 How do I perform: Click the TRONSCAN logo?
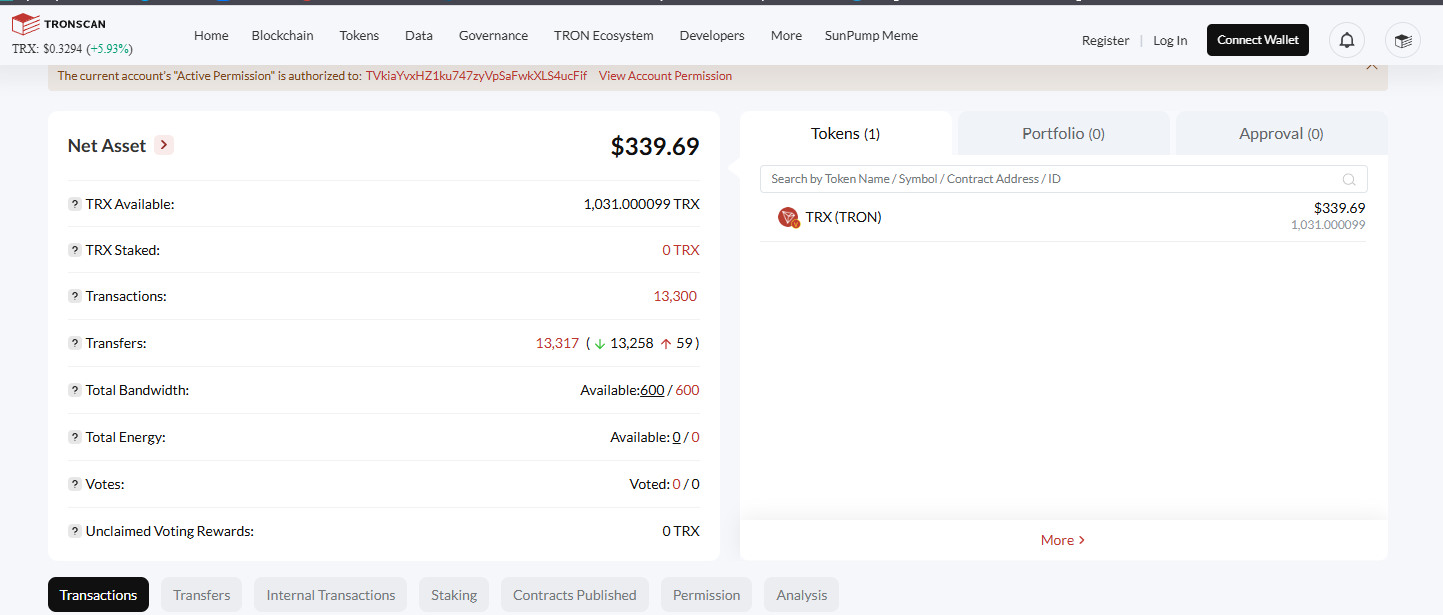point(58,24)
